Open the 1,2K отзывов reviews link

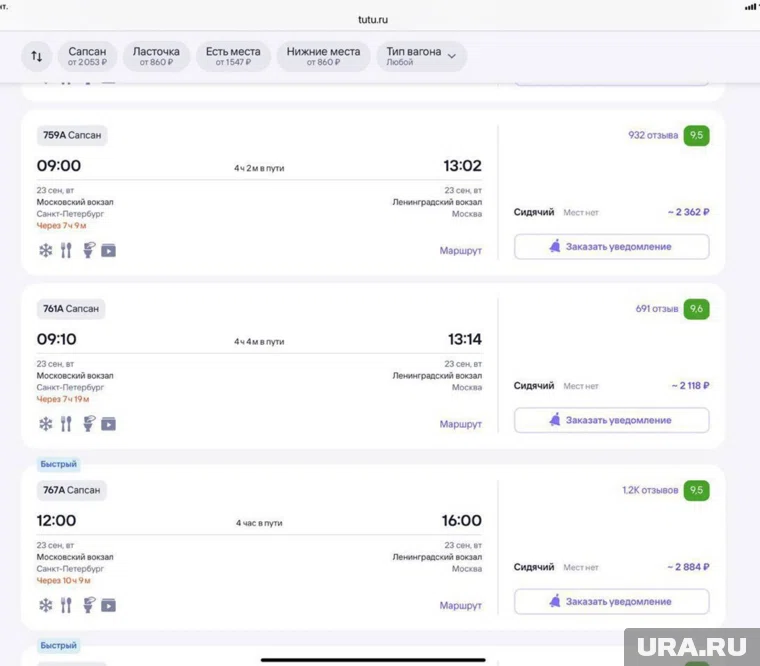coord(649,491)
